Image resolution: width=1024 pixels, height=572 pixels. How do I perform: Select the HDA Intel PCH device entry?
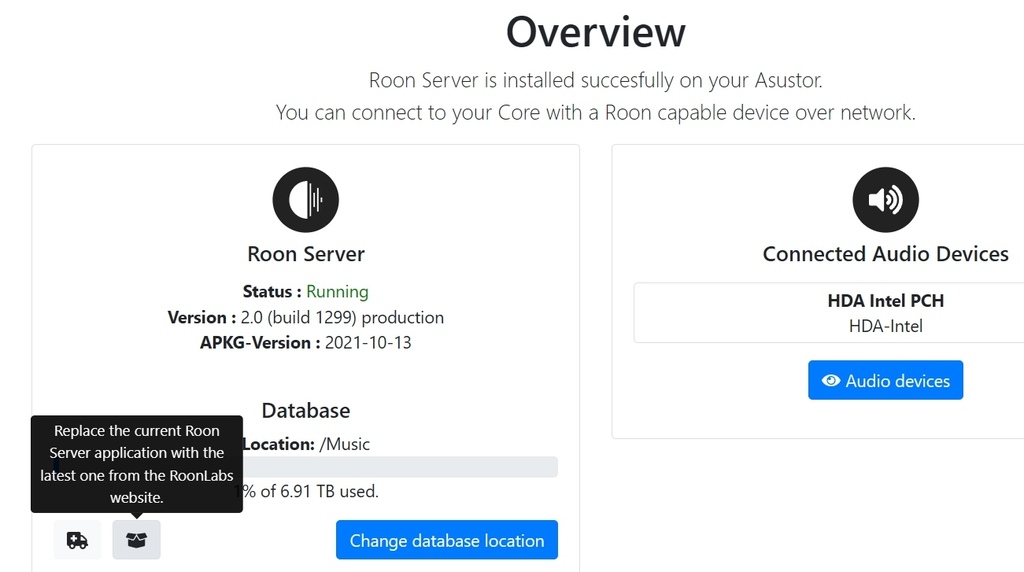(885, 301)
